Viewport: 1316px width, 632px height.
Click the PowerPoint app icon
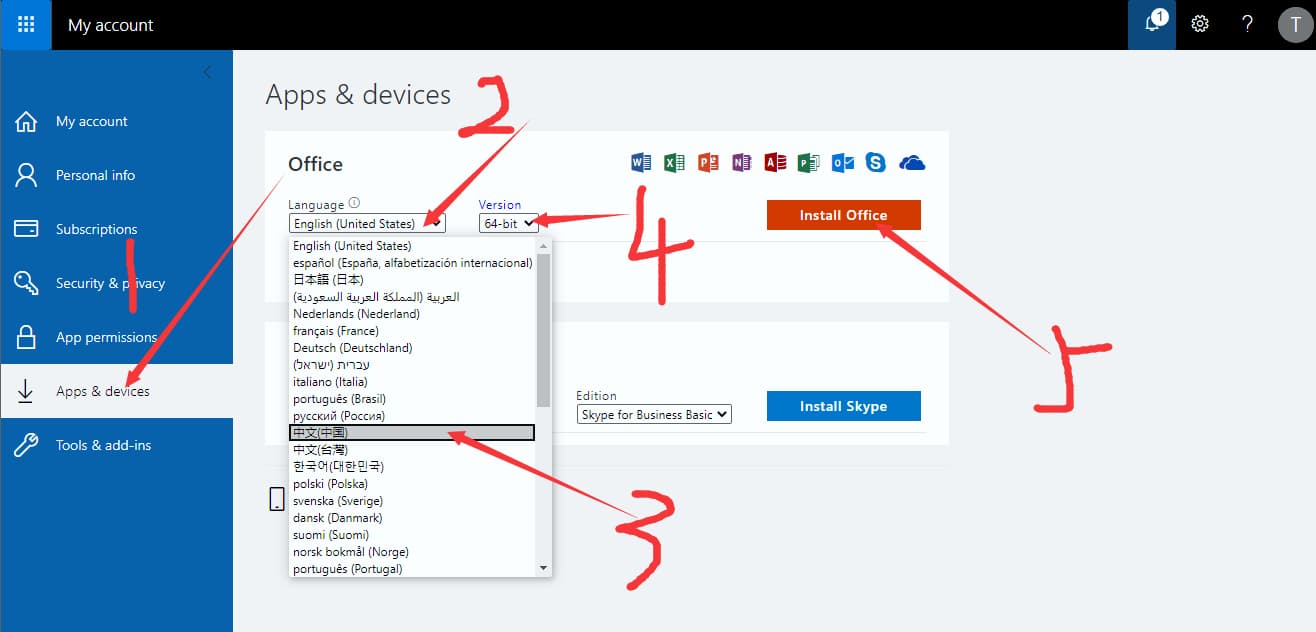[708, 162]
